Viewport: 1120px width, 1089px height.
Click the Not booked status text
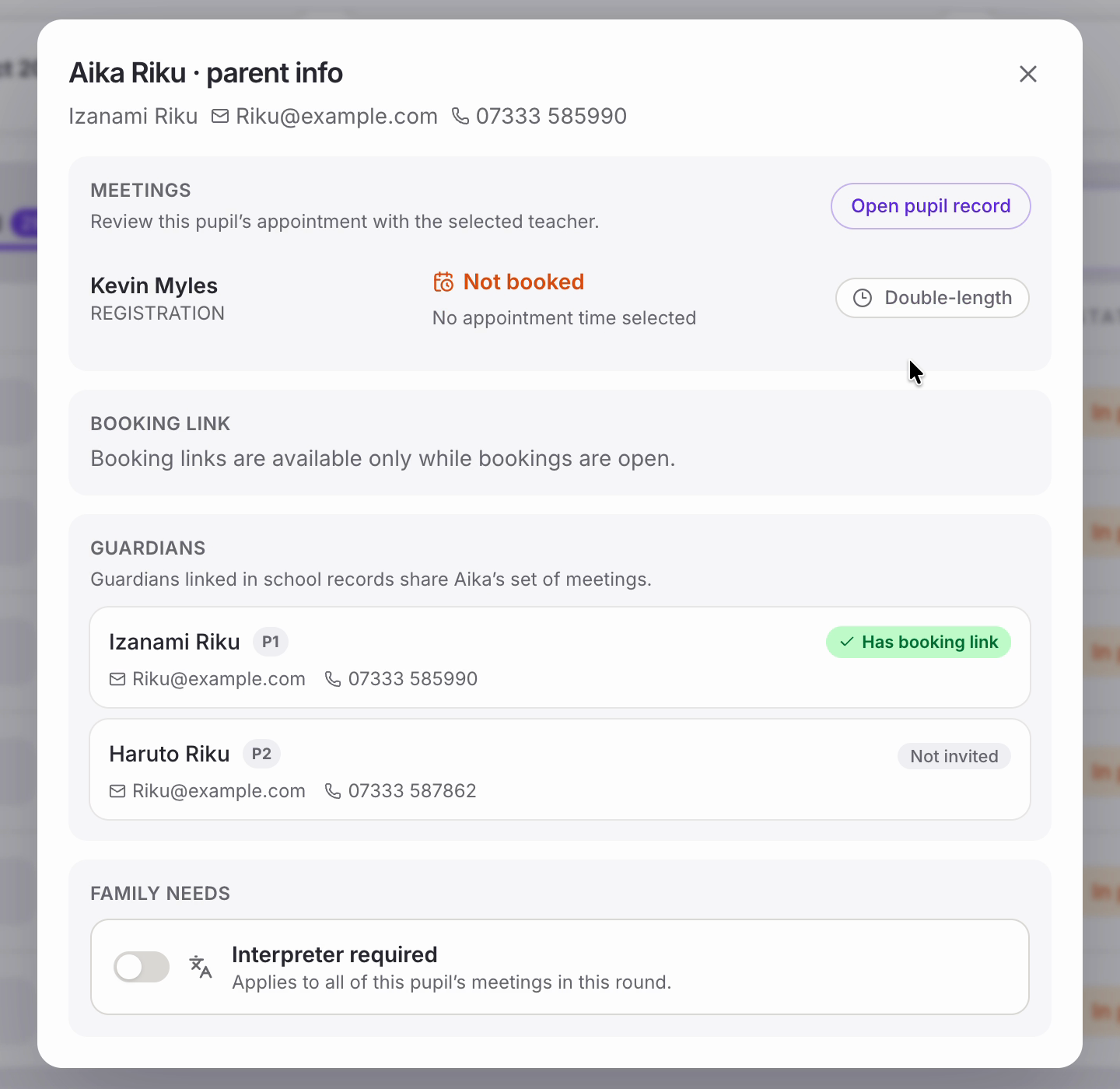523,282
